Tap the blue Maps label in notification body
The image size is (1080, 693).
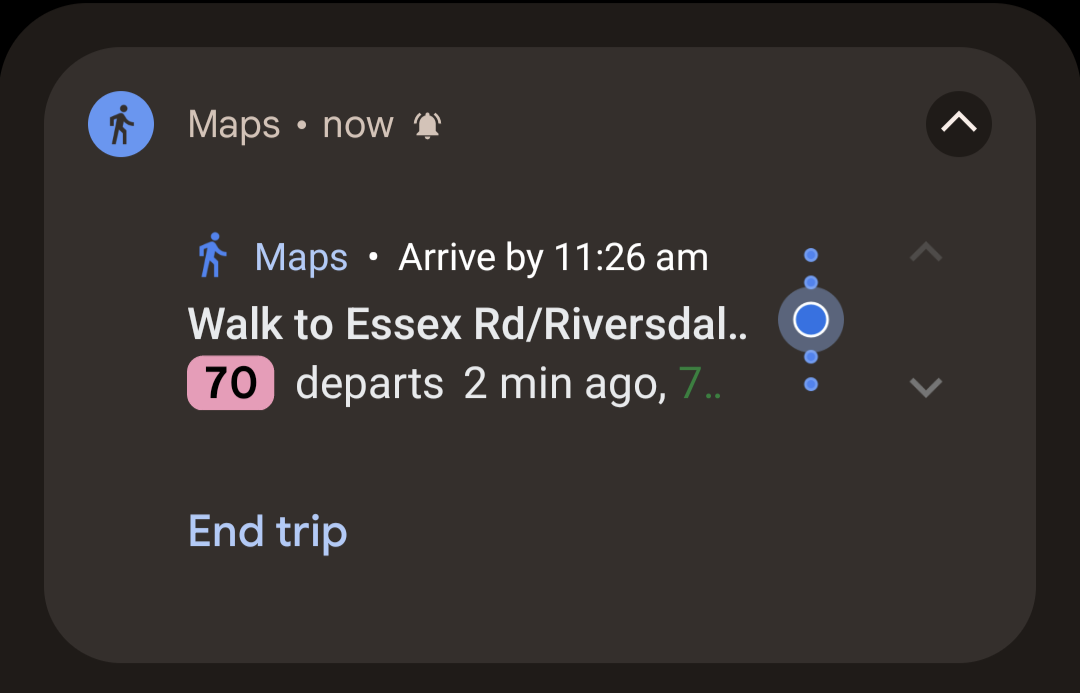(x=301, y=258)
